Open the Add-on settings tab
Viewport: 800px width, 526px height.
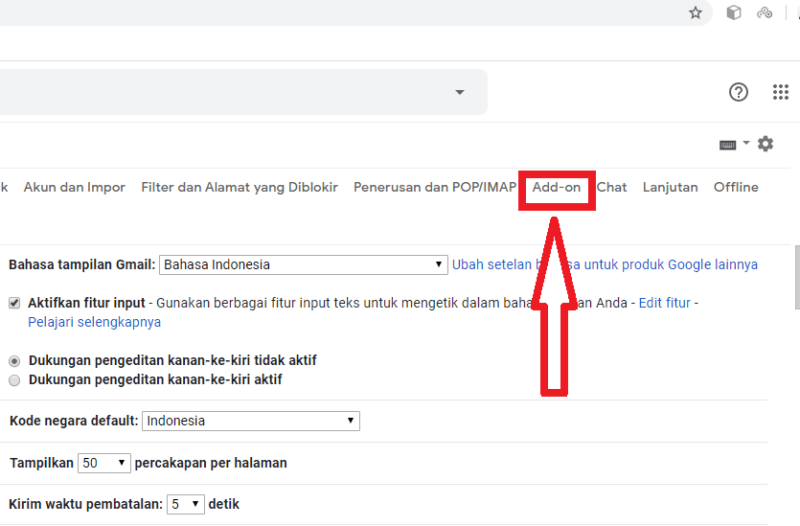click(x=557, y=187)
